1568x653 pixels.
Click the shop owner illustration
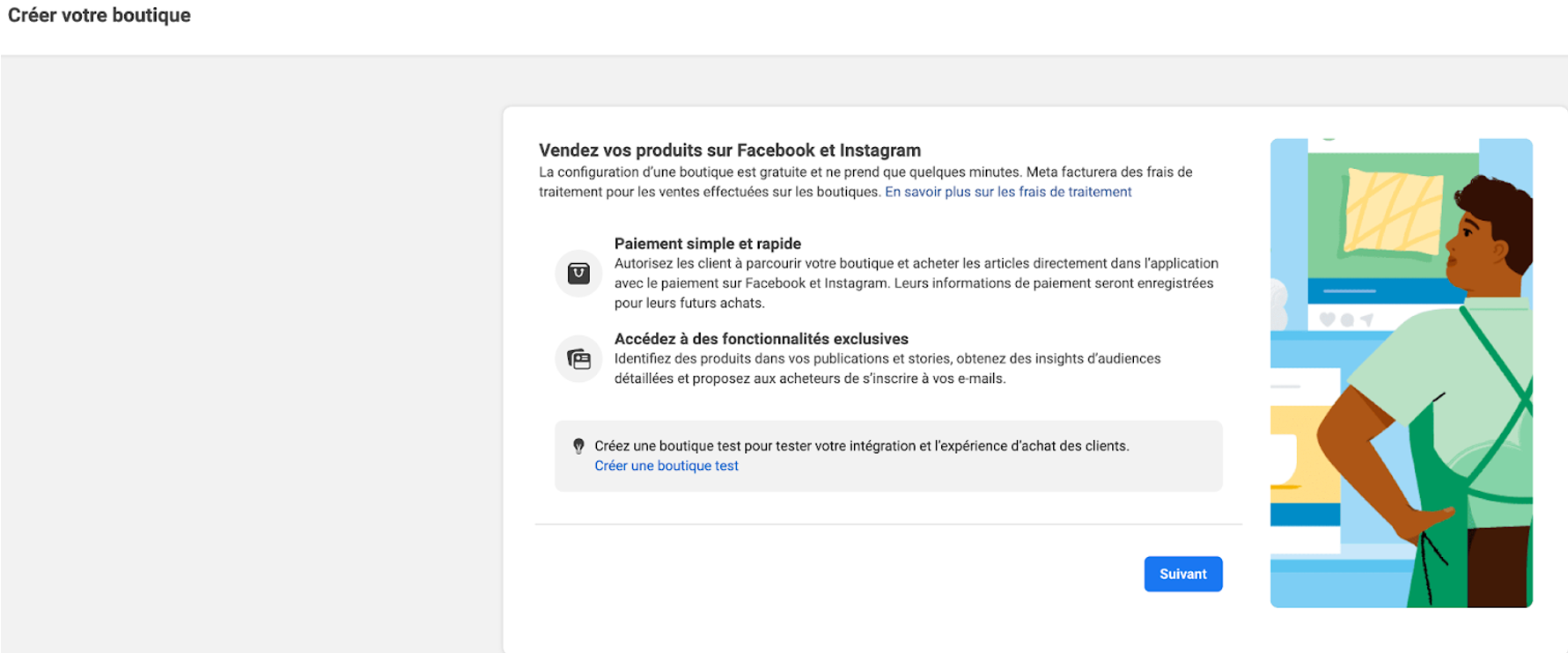coord(1401,372)
